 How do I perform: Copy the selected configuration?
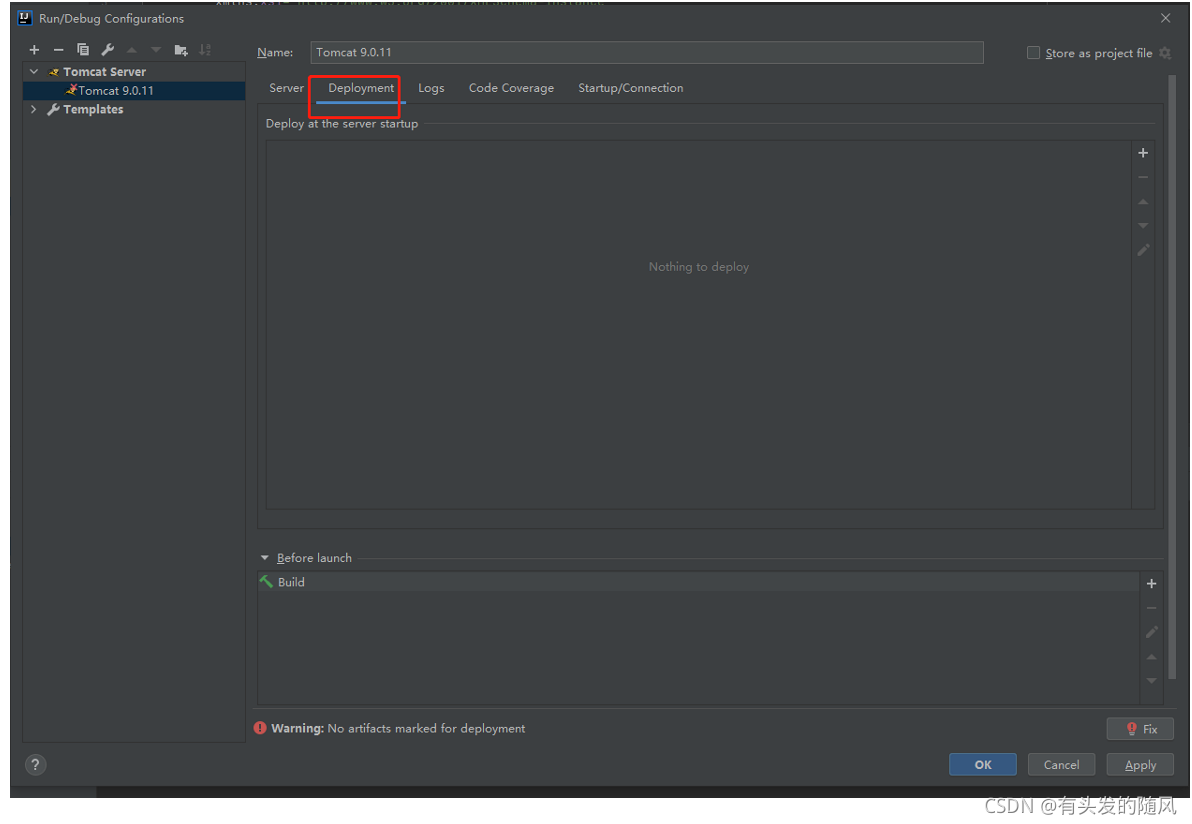point(83,50)
